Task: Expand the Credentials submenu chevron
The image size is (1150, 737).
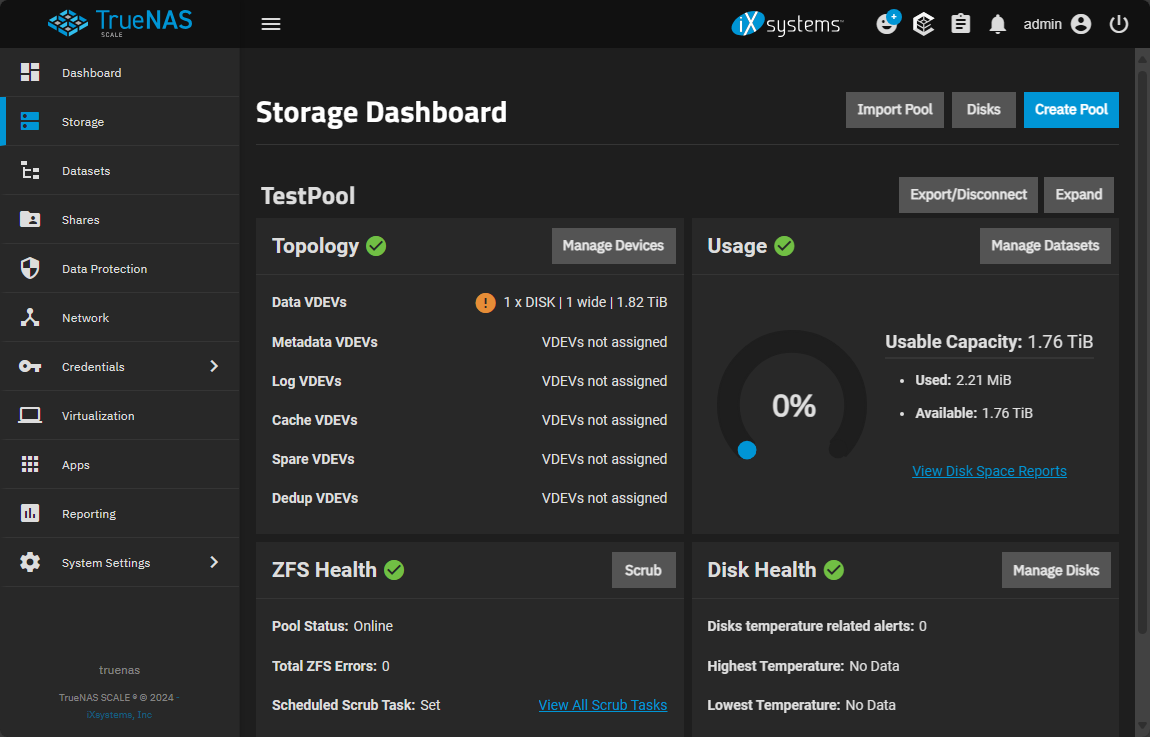Action: 213,366
